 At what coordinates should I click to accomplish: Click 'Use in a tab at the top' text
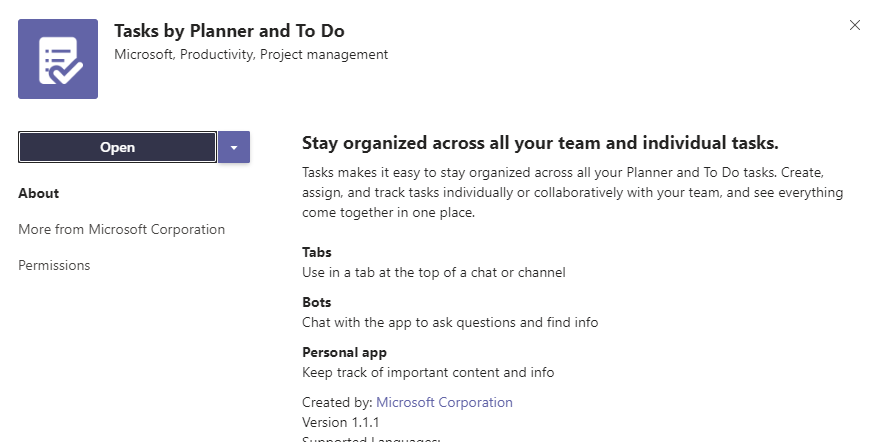434,272
